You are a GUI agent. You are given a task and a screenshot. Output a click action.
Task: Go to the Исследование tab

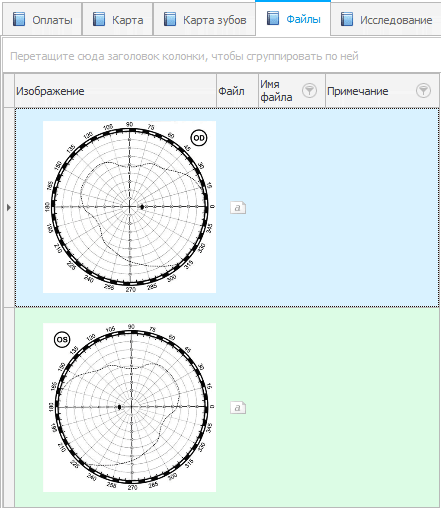386,20
